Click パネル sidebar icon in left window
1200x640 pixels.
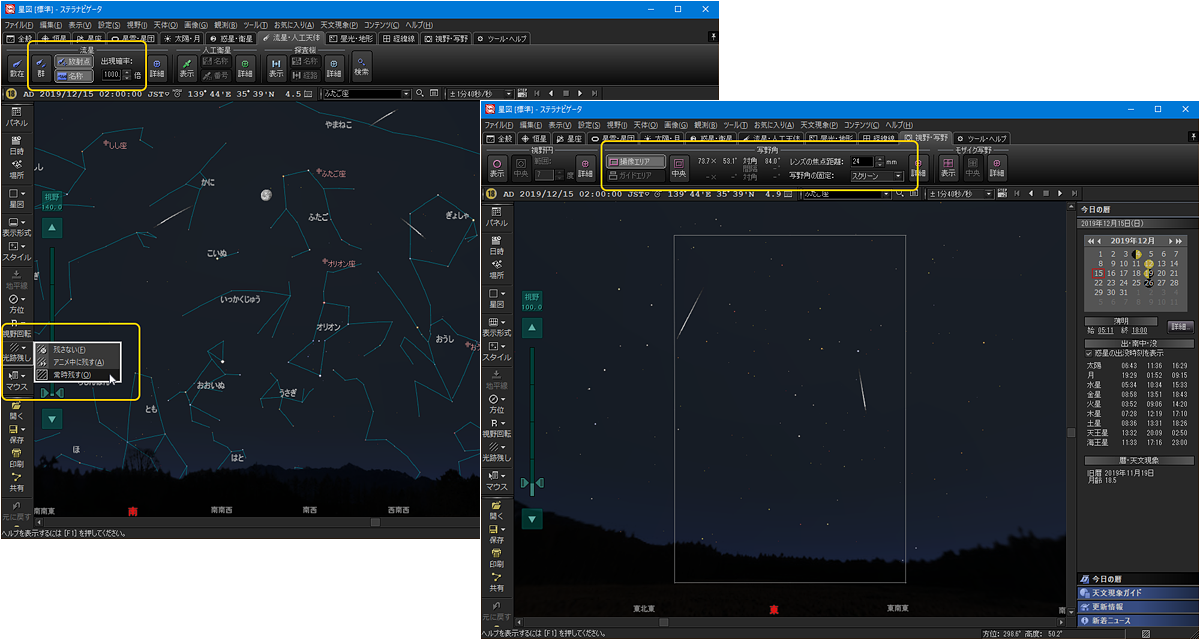18,117
